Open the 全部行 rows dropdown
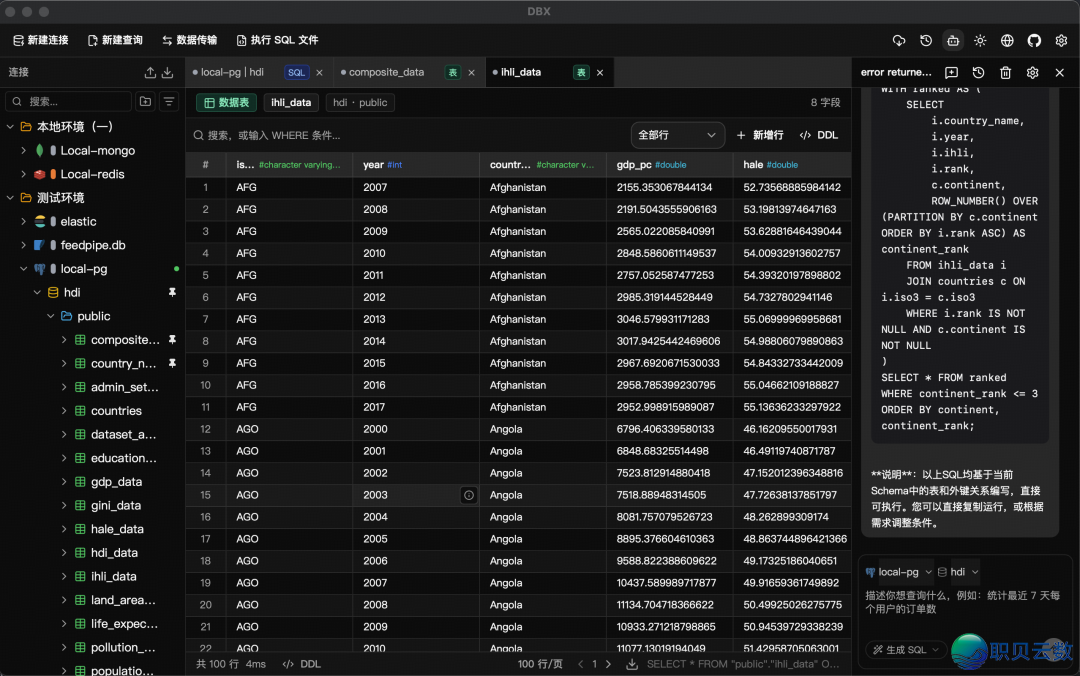The height and width of the screenshot is (676, 1080). [x=677, y=135]
